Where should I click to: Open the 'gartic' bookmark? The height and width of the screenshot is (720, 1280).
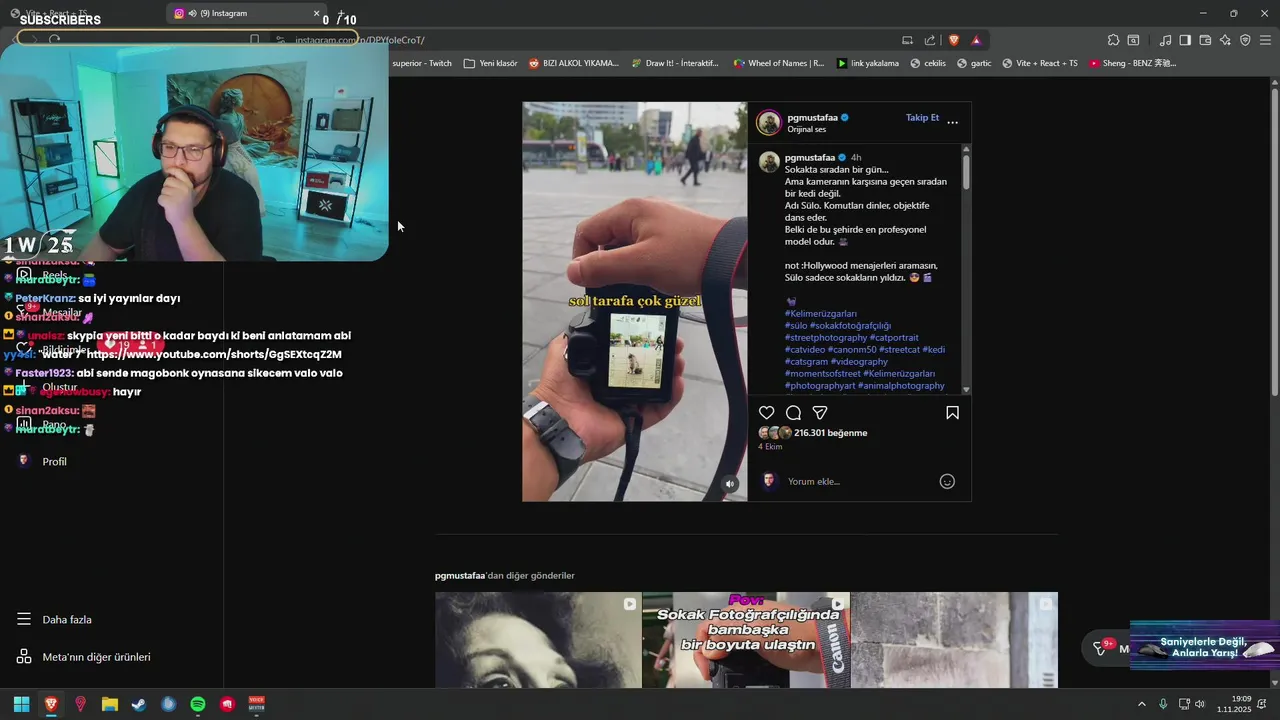coord(974,63)
